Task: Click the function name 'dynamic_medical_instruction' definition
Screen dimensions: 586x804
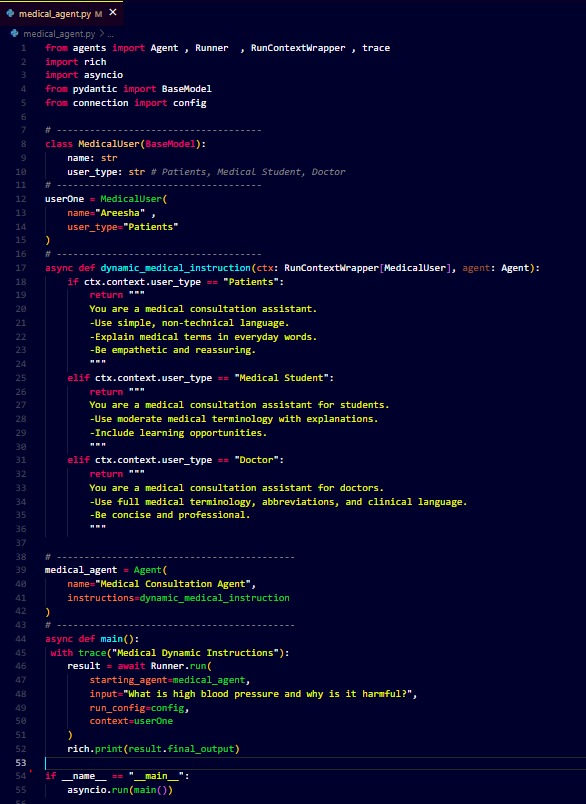Action: [x=175, y=268]
